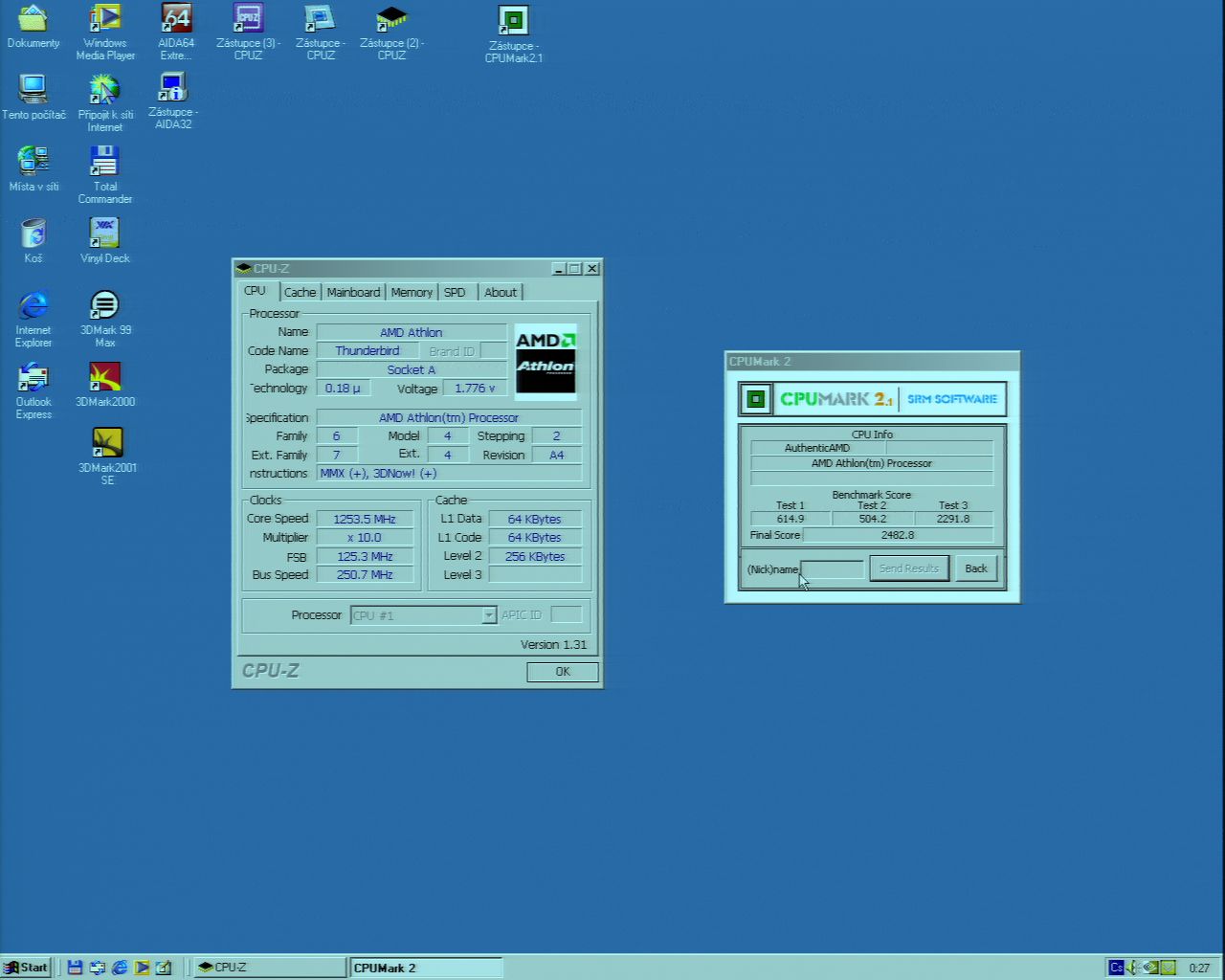
Task: Click the FSB 125.3 MHz value
Action: click(365, 556)
